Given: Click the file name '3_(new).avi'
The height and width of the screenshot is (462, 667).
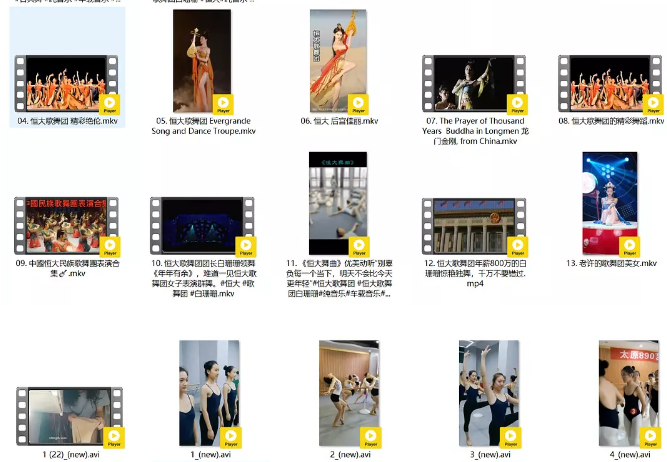Looking at the screenshot, I should (490, 455).
